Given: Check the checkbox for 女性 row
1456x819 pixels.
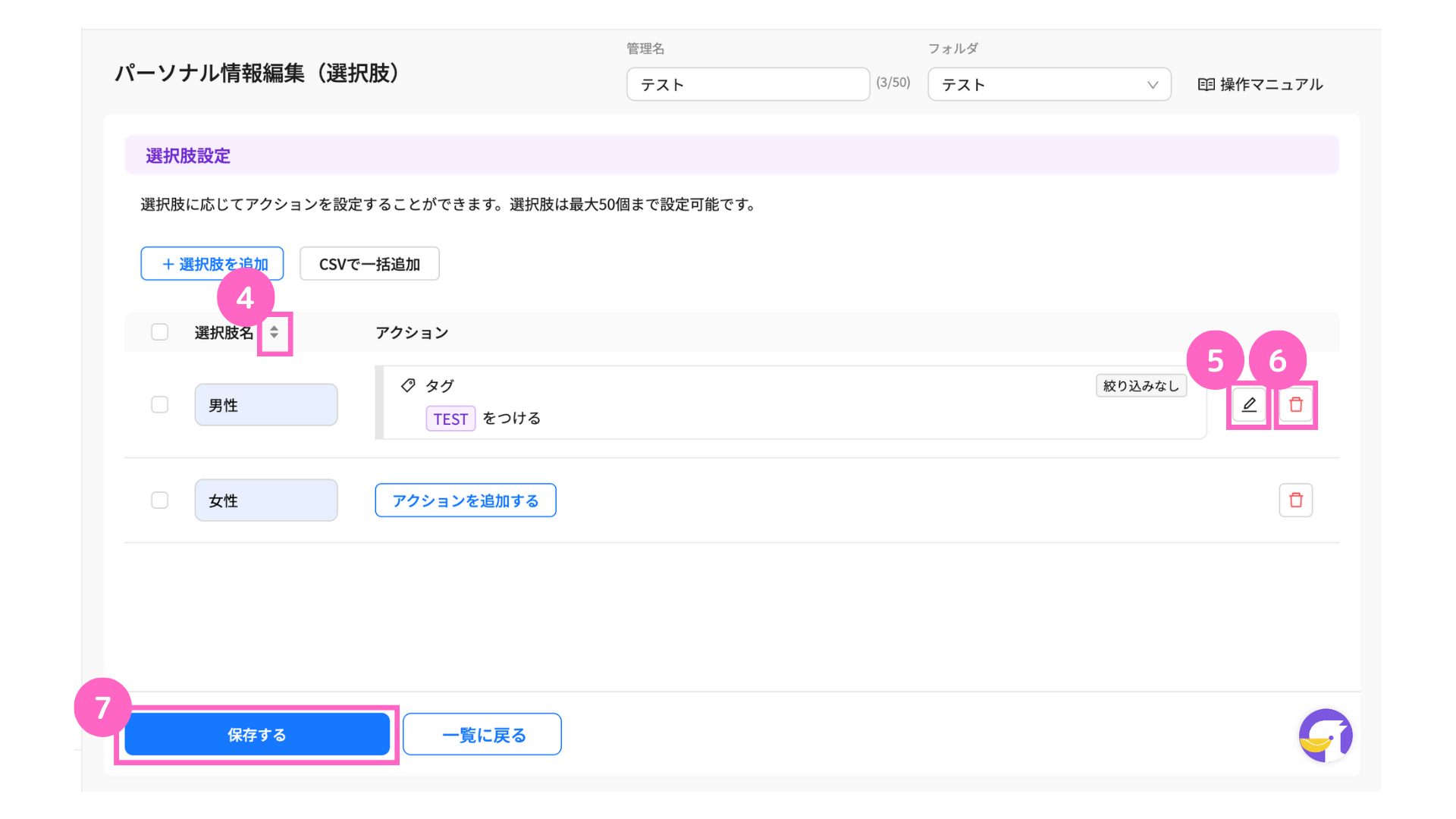Looking at the screenshot, I should [159, 500].
